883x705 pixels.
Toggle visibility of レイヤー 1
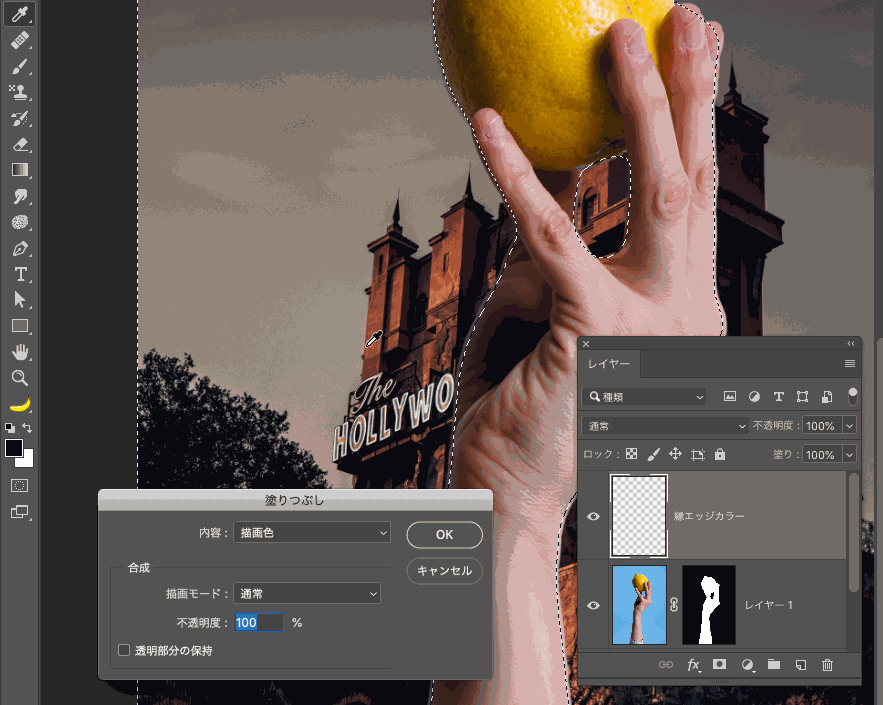pyautogui.click(x=594, y=605)
